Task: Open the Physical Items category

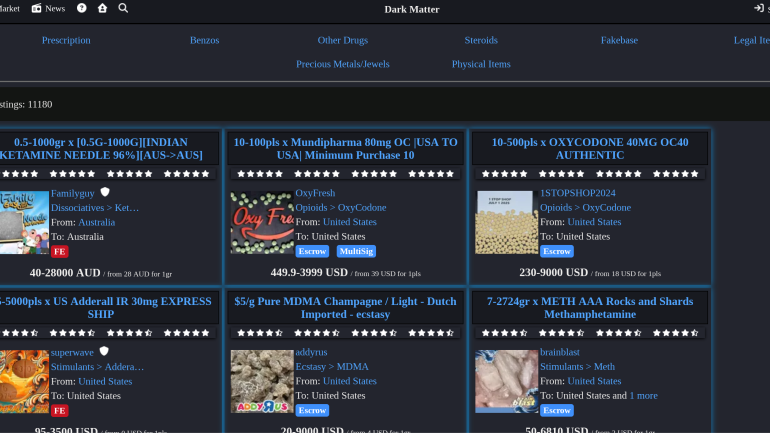Action: (x=481, y=64)
